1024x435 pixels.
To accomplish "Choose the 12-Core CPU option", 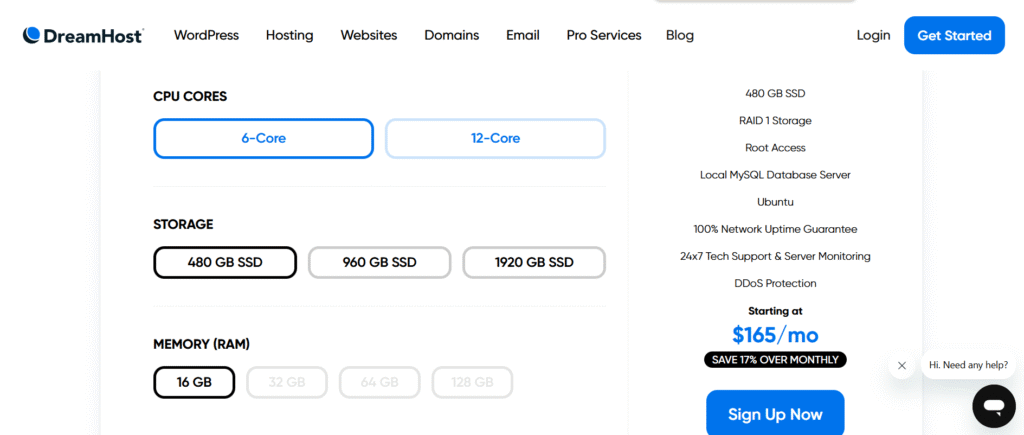I will click(495, 138).
